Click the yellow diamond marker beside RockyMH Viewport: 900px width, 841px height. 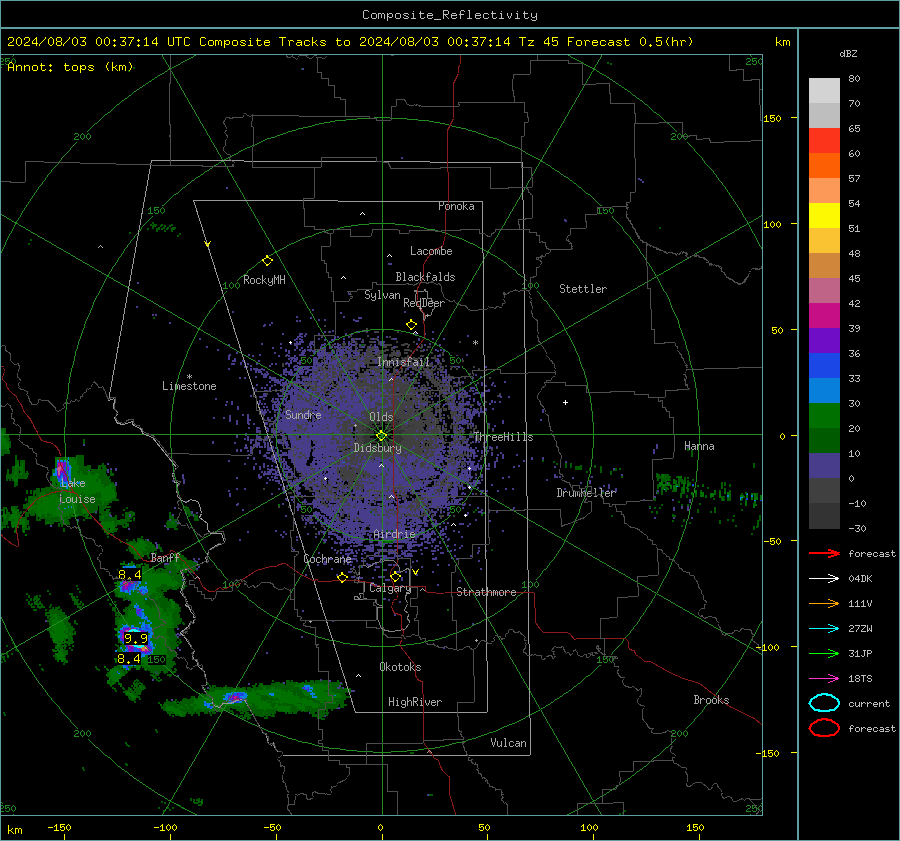click(267, 261)
